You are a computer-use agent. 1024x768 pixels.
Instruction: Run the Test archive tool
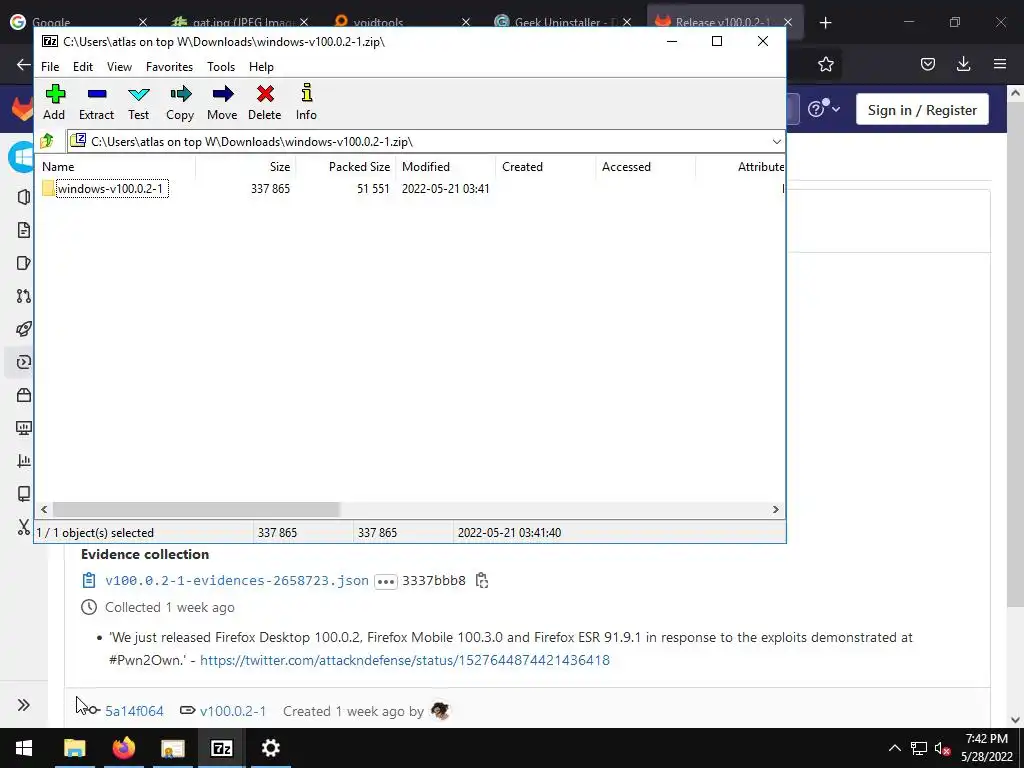pos(138,103)
